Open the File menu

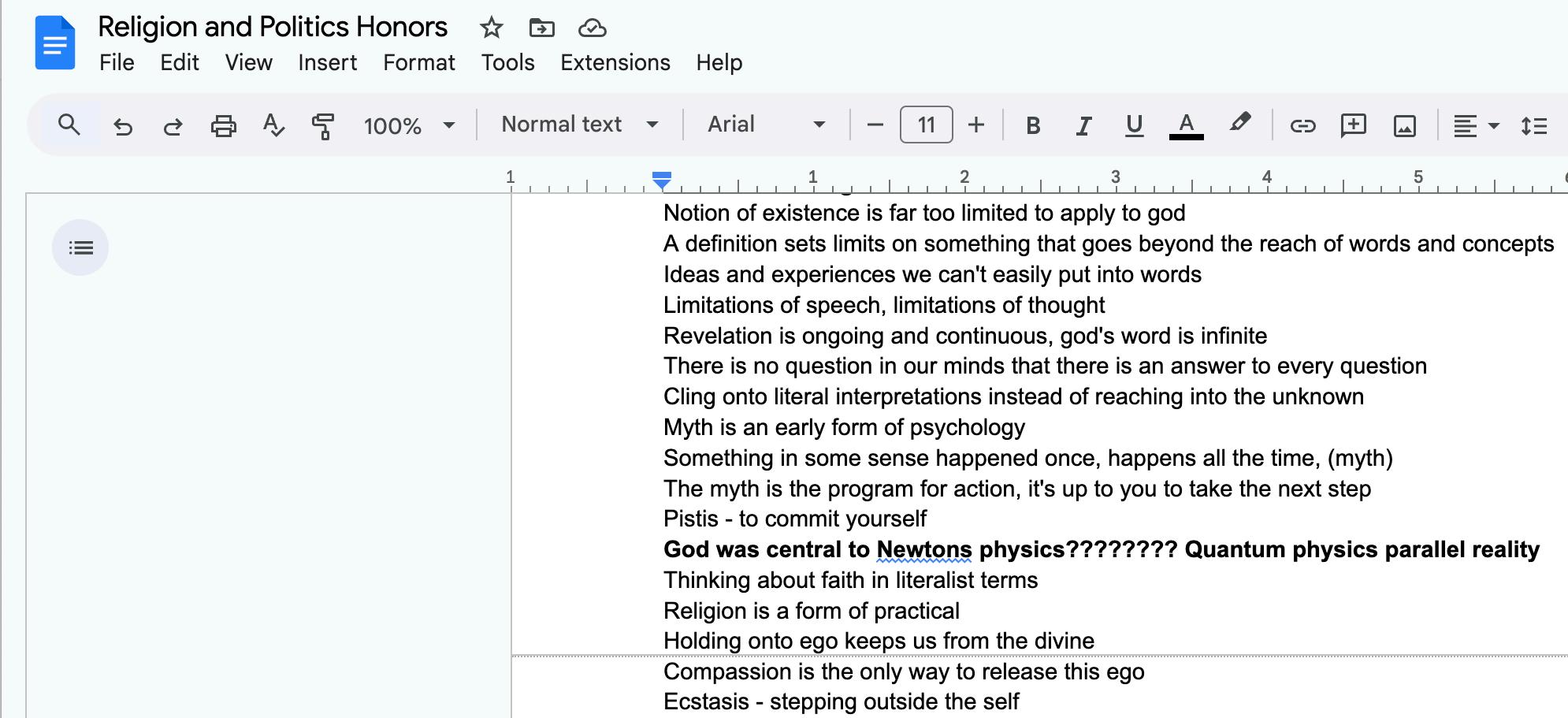click(117, 63)
